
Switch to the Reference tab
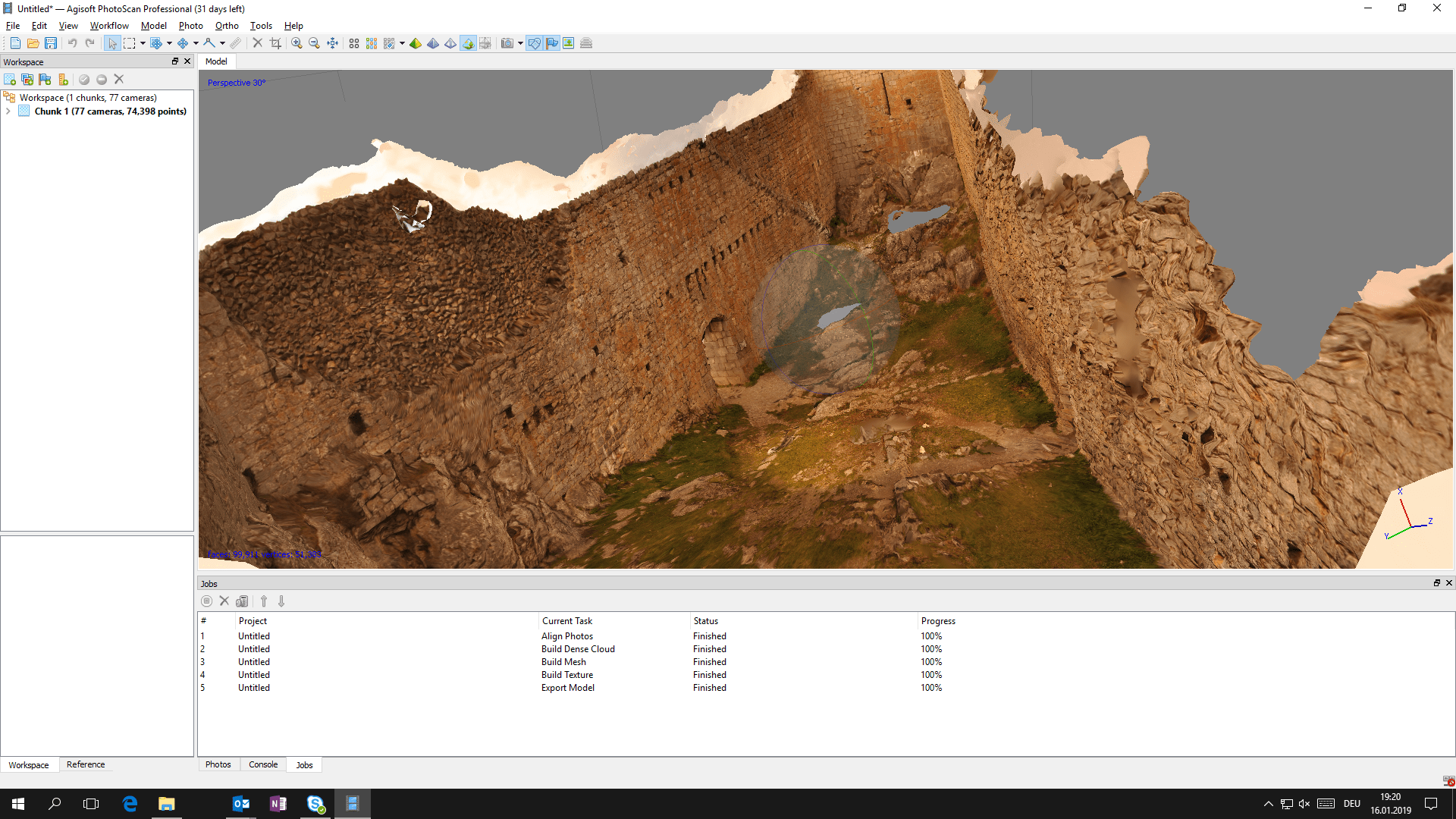coord(86,764)
